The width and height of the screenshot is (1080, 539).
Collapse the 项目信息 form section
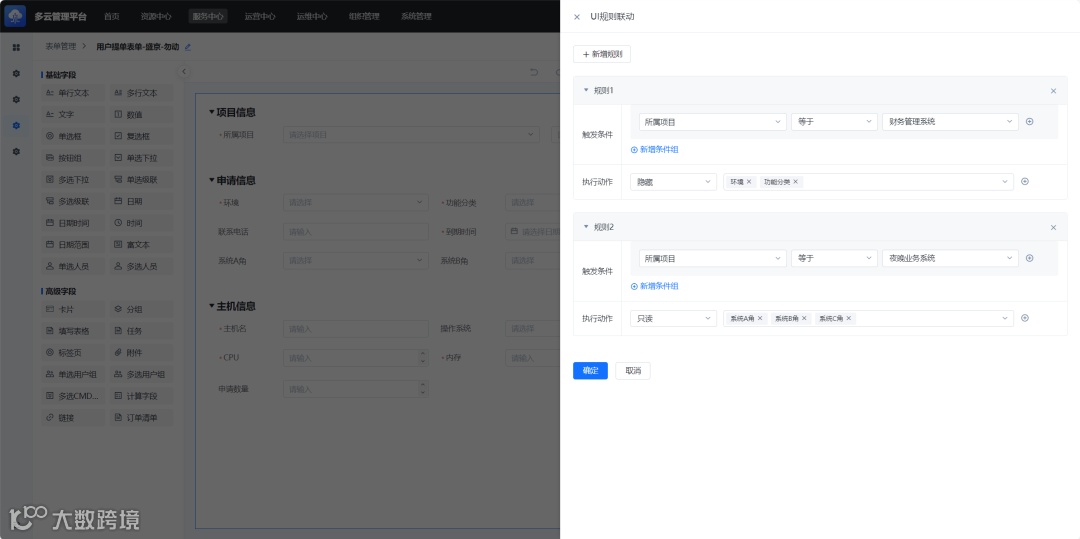pyautogui.click(x=211, y=112)
